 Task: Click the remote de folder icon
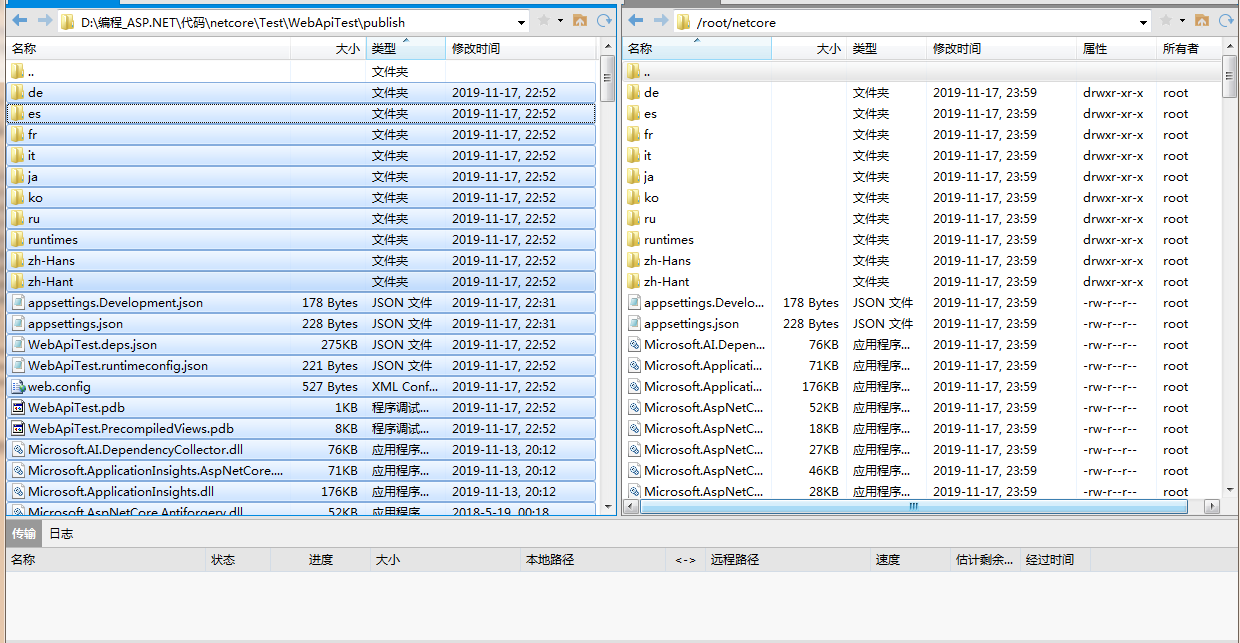click(x=634, y=93)
